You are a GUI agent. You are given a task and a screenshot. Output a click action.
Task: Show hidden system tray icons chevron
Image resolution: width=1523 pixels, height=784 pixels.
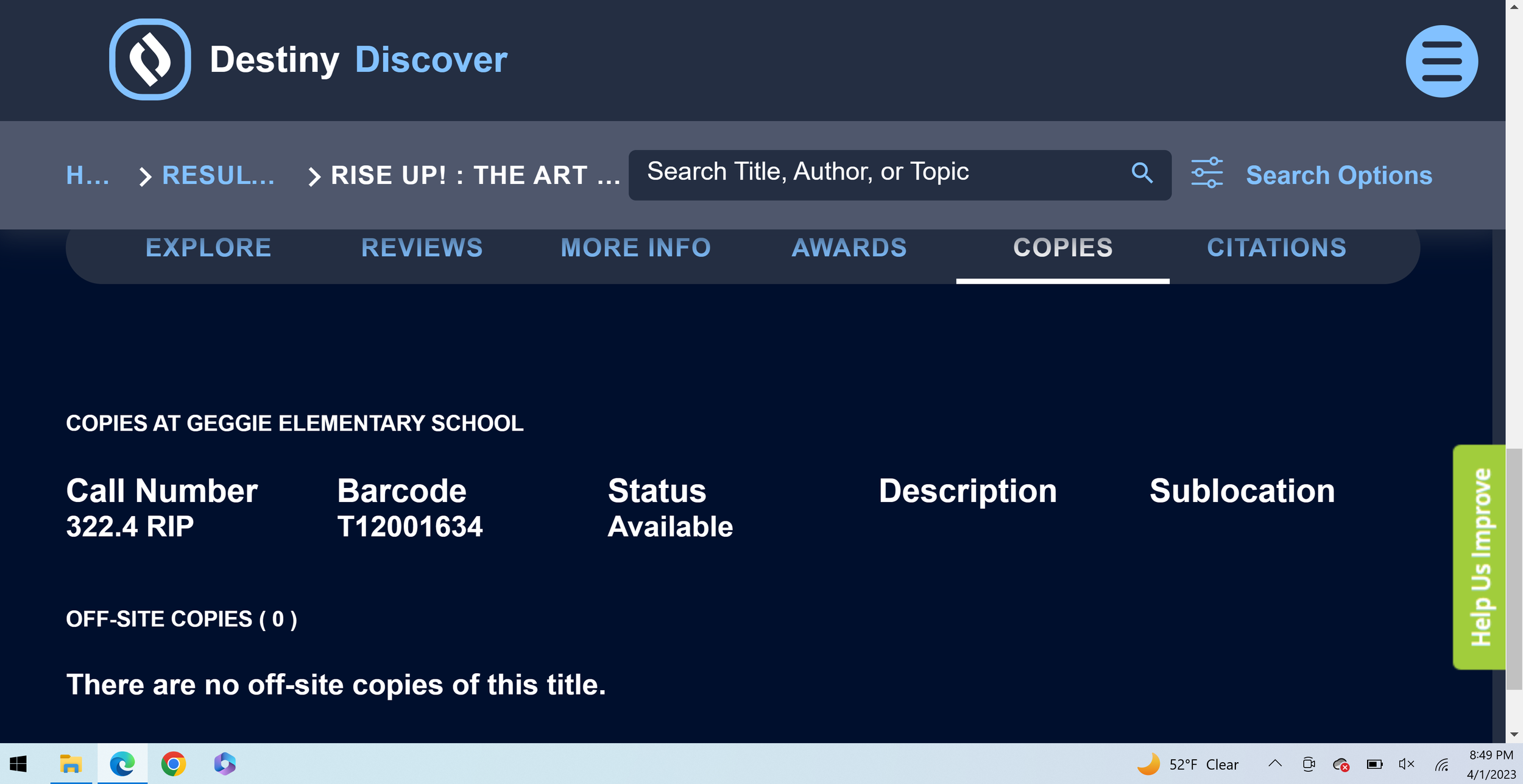click(x=1275, y=764)
